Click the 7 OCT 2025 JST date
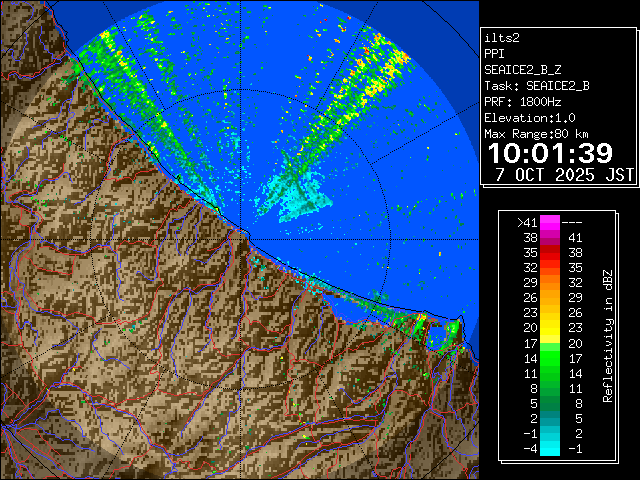This screenshot has width=640, height=480. coord(565,174)
